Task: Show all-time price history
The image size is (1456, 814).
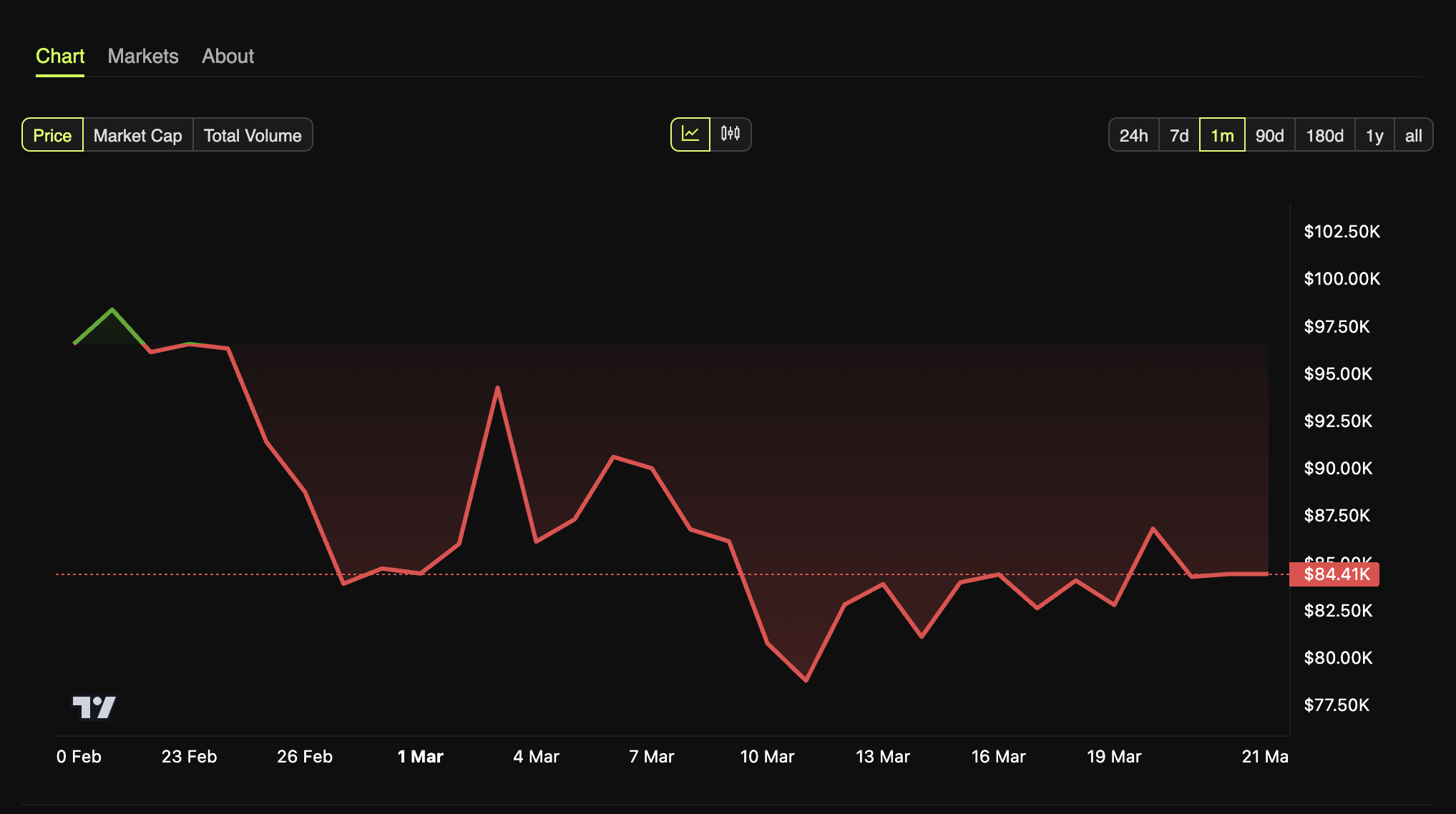Action: pyautogui.click(x=1413, y=135)
